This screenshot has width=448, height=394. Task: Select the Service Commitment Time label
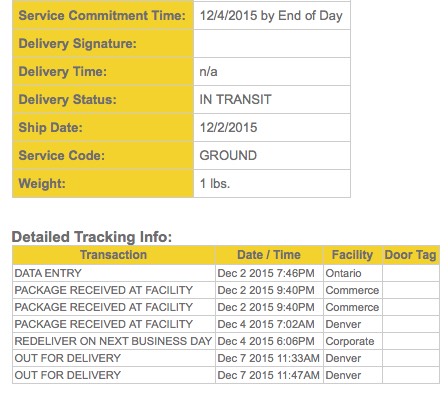[x=102, y=16]
